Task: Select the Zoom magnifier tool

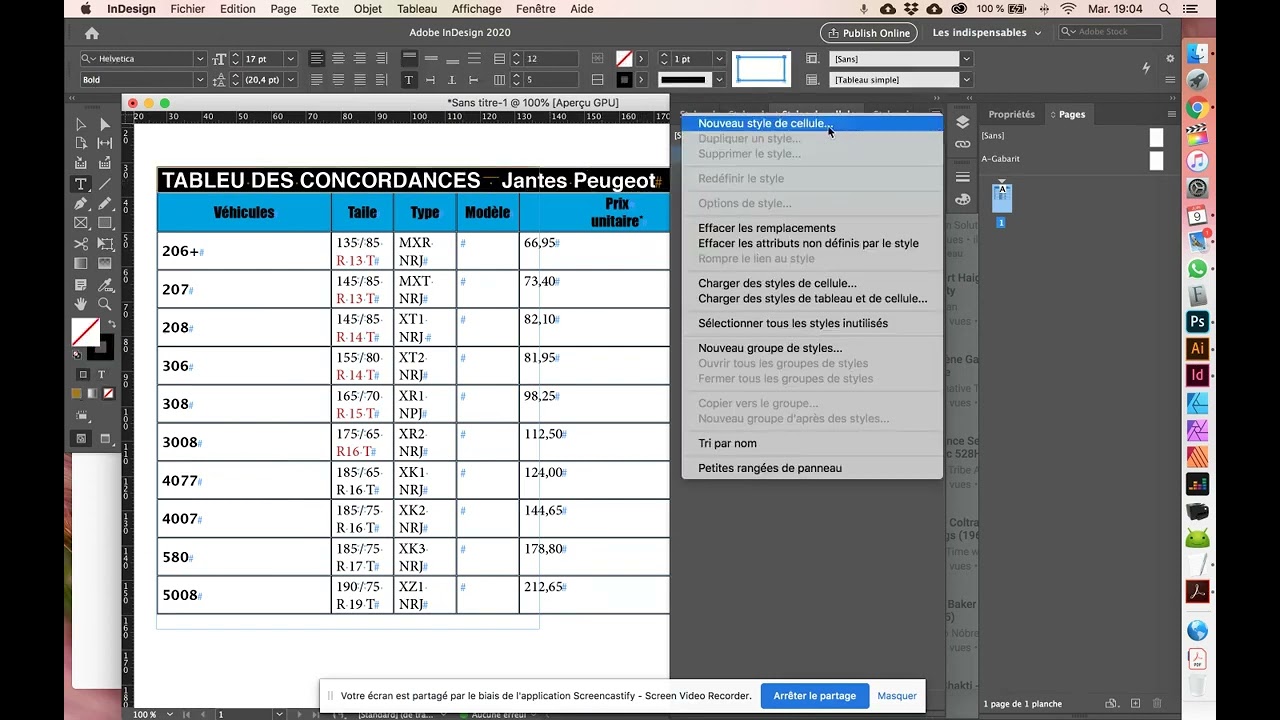Action: [105, 304]
